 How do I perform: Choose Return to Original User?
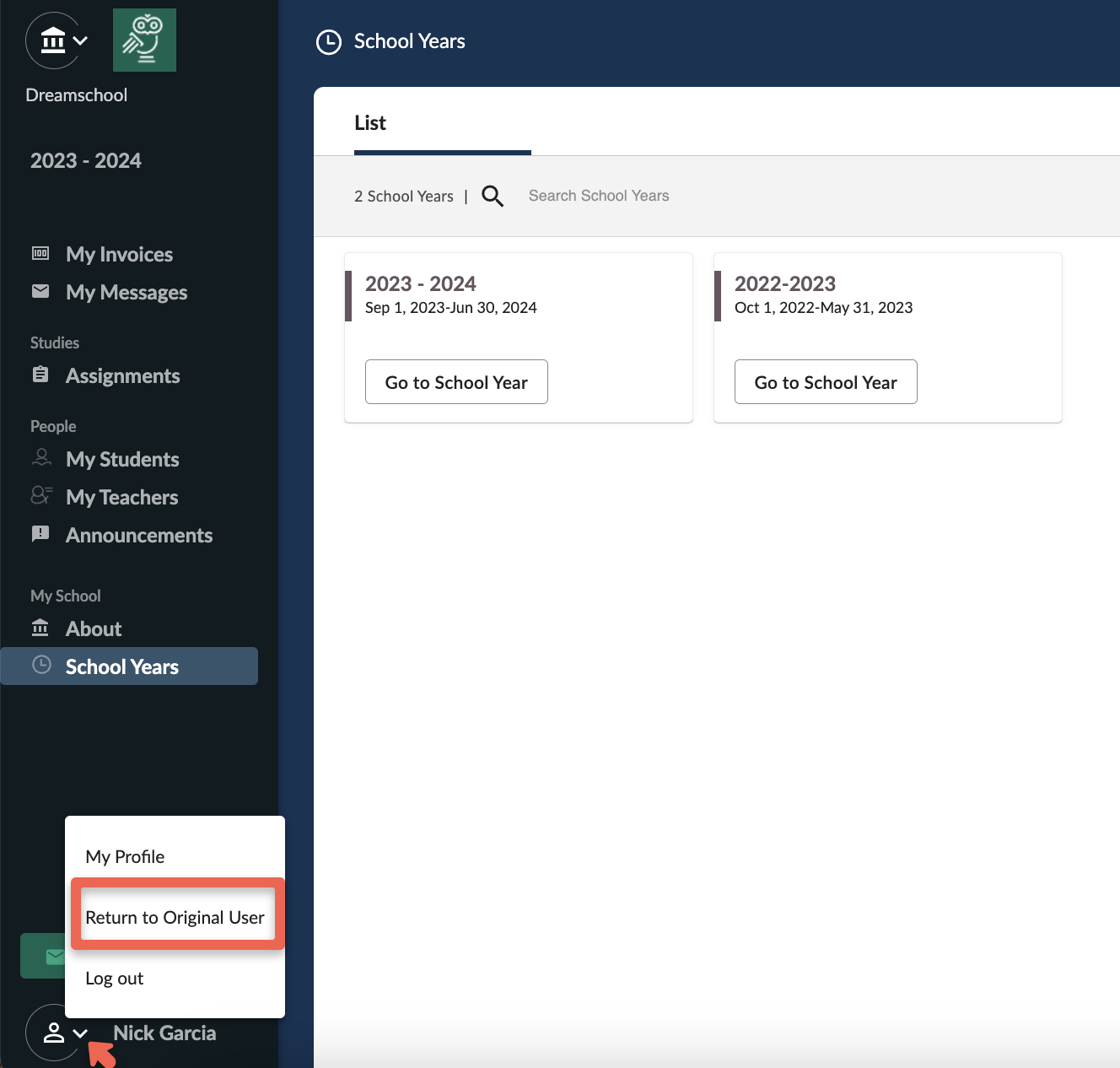click(175, 917)
